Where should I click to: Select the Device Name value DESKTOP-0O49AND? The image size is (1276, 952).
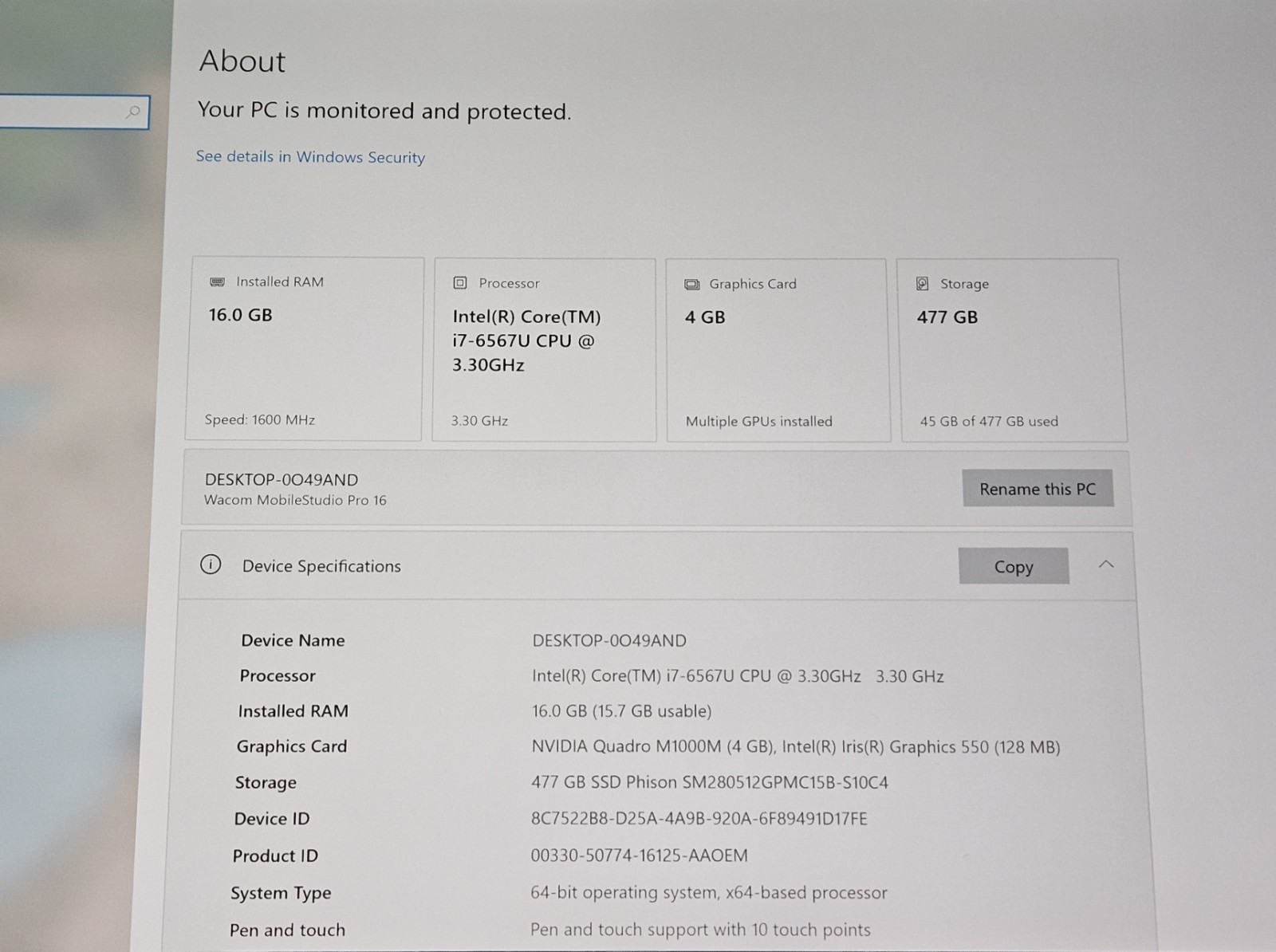pos(609,640)
